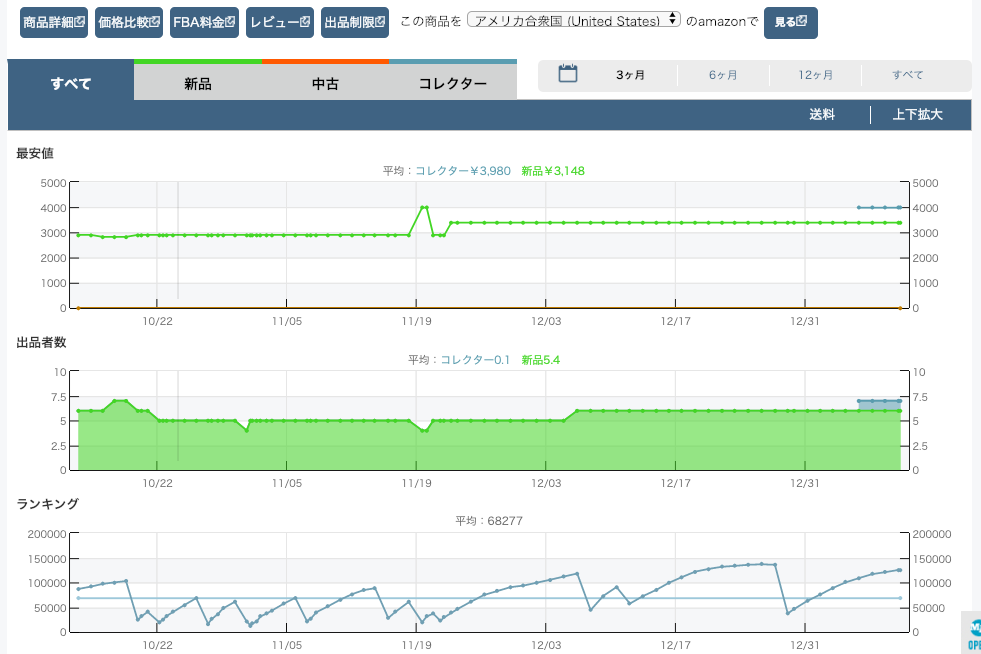Select the 3ヶ月 time range
This screenshot has width=981, height=654.
630,75
